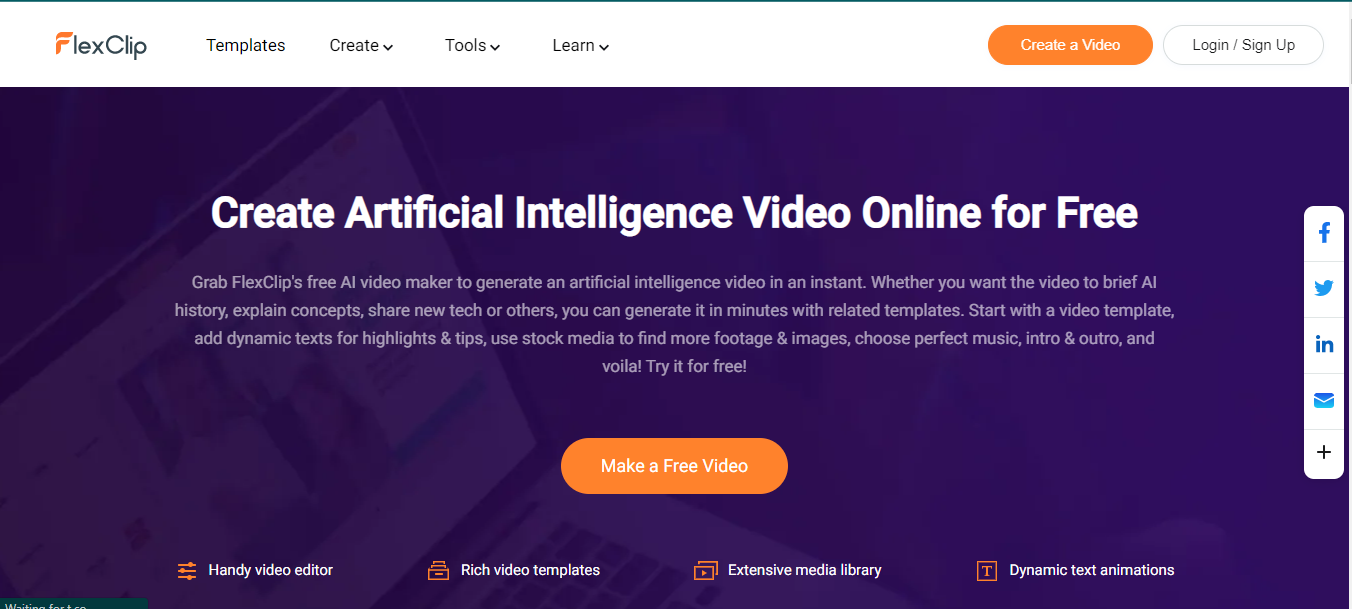Viewport: 1352px width, 609px height.
Task: Click the Dynamic text animations icon
Action: pyautogui.click(x=987, y=571)
